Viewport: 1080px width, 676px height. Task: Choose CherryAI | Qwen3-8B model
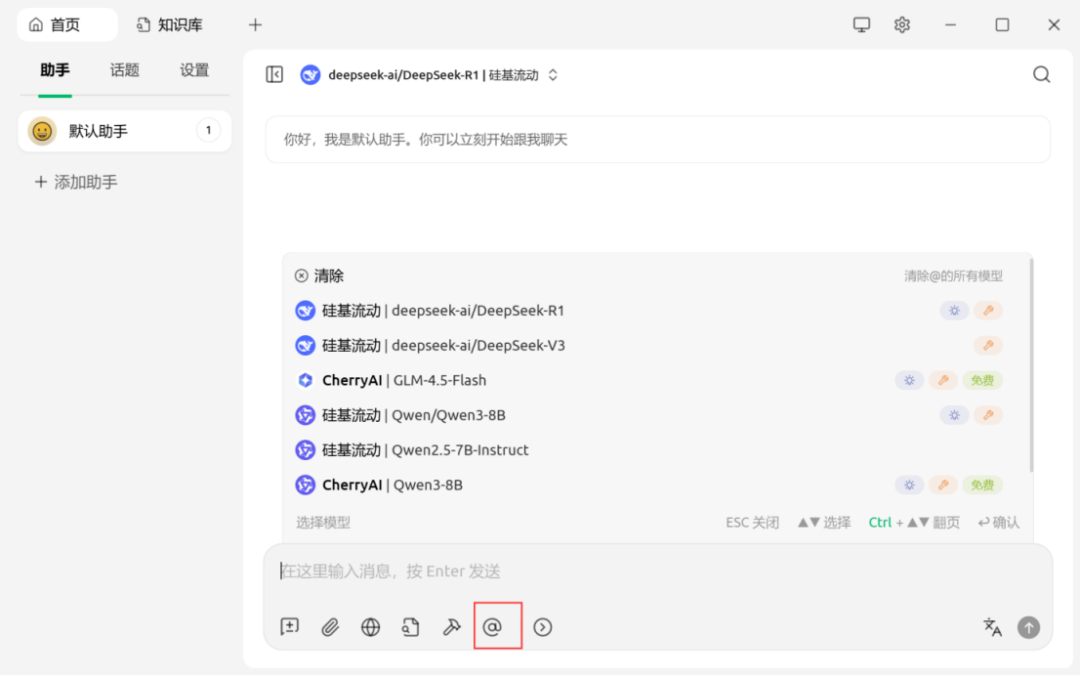[x=648, y=485]
